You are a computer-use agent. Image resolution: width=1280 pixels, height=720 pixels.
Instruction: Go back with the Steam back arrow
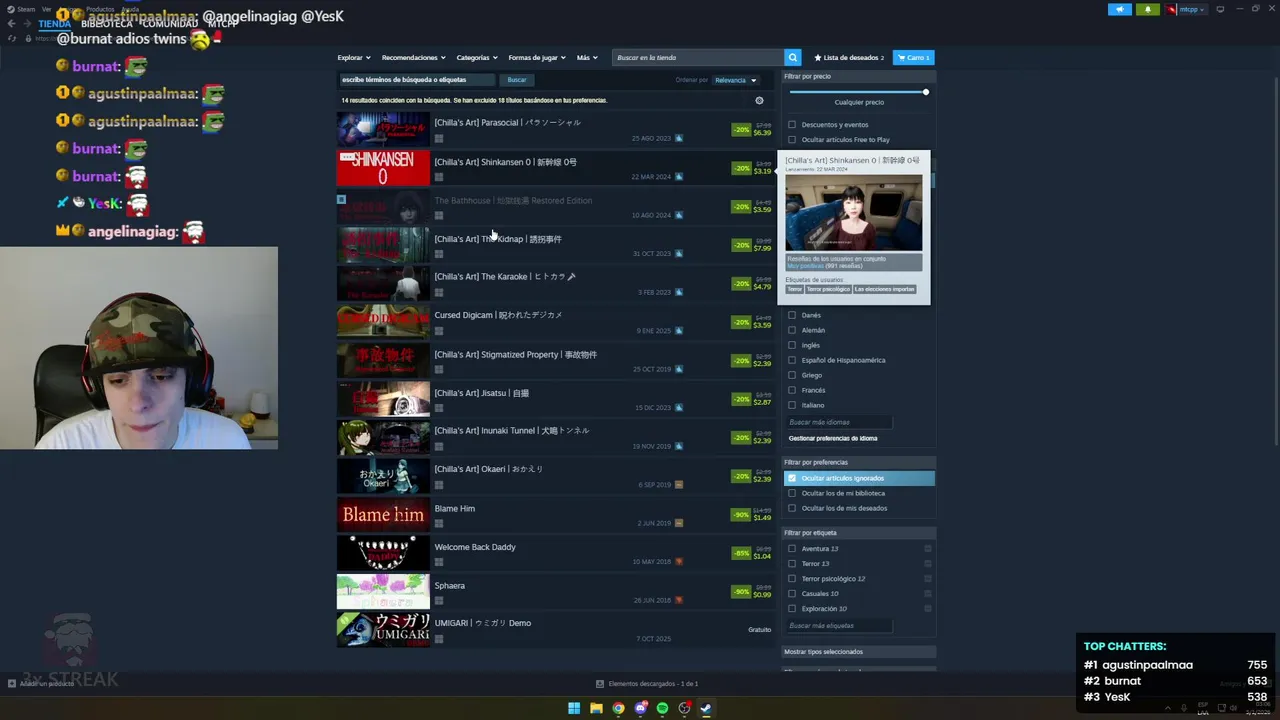point(12,23)
